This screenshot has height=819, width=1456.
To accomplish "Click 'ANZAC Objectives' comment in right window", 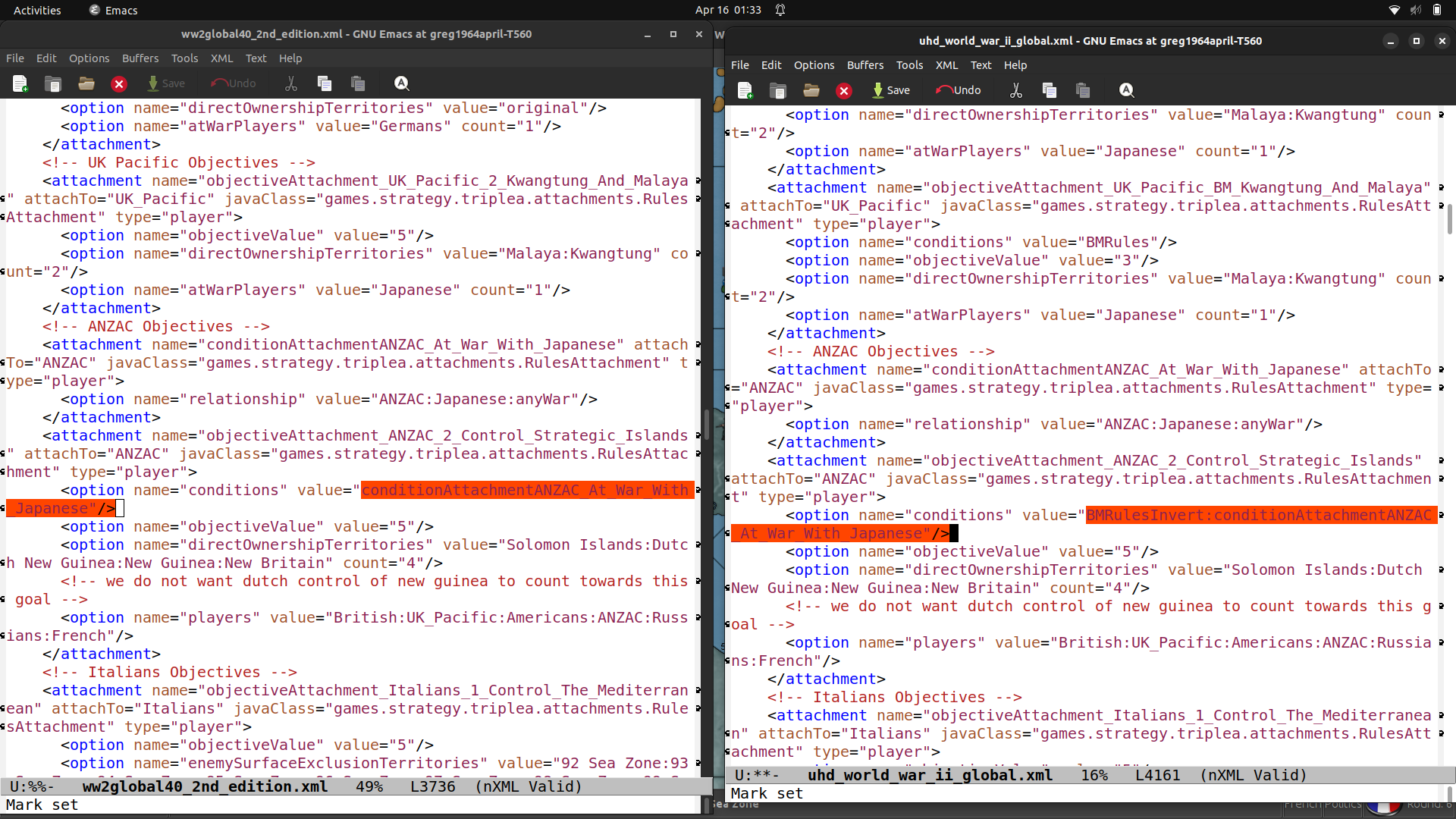I will pos(881,351).
